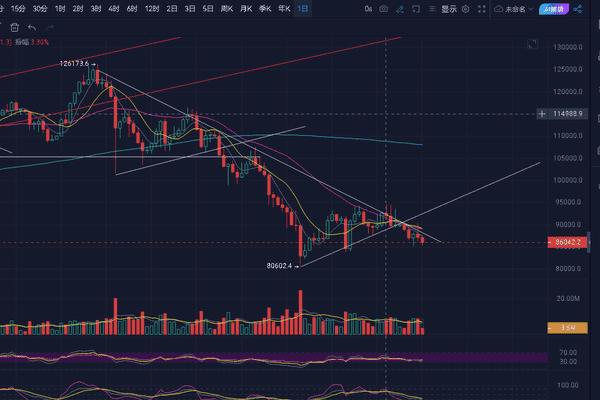Toggle the 0s countdown timer
600x400 pixels.
369,8
